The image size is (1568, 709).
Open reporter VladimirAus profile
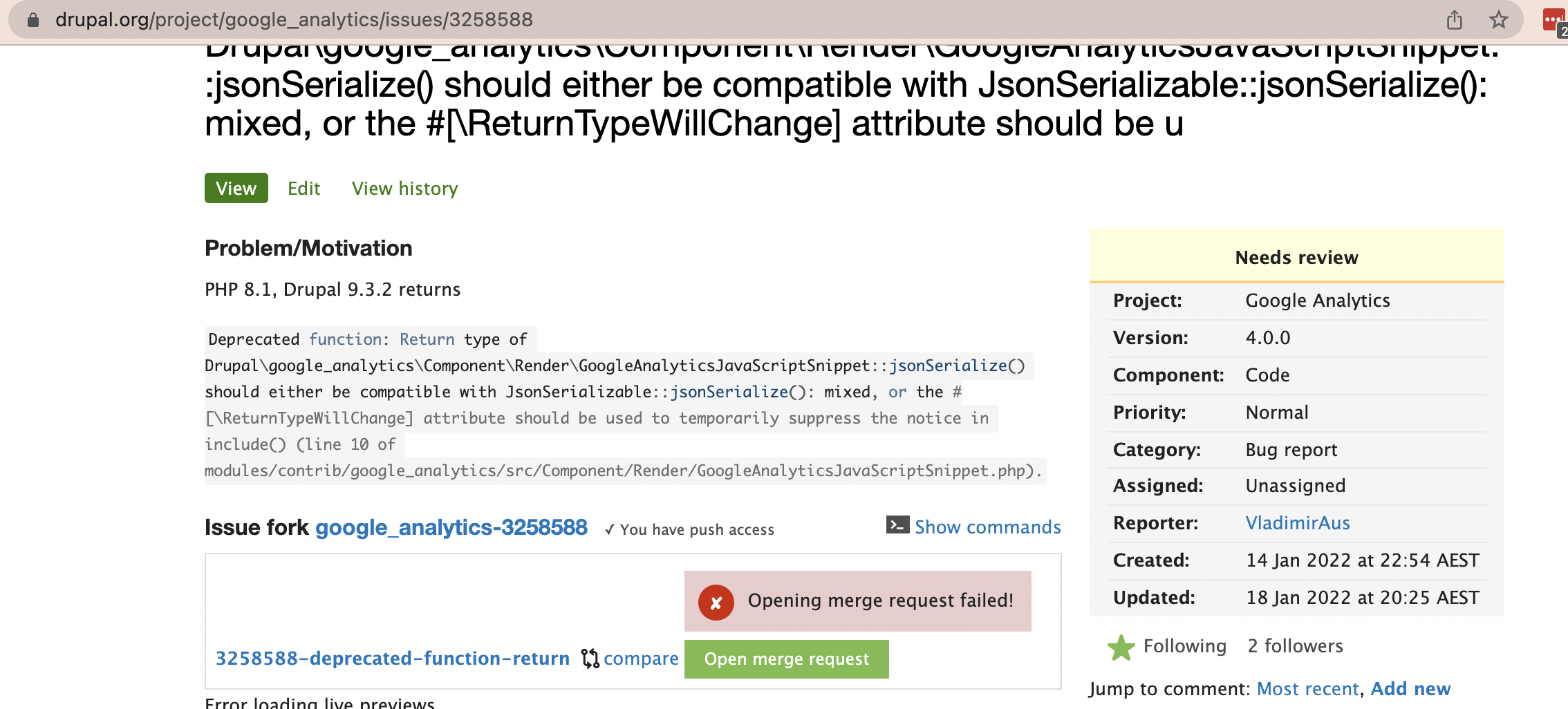pyautogui.click(x=1298, y=523)
